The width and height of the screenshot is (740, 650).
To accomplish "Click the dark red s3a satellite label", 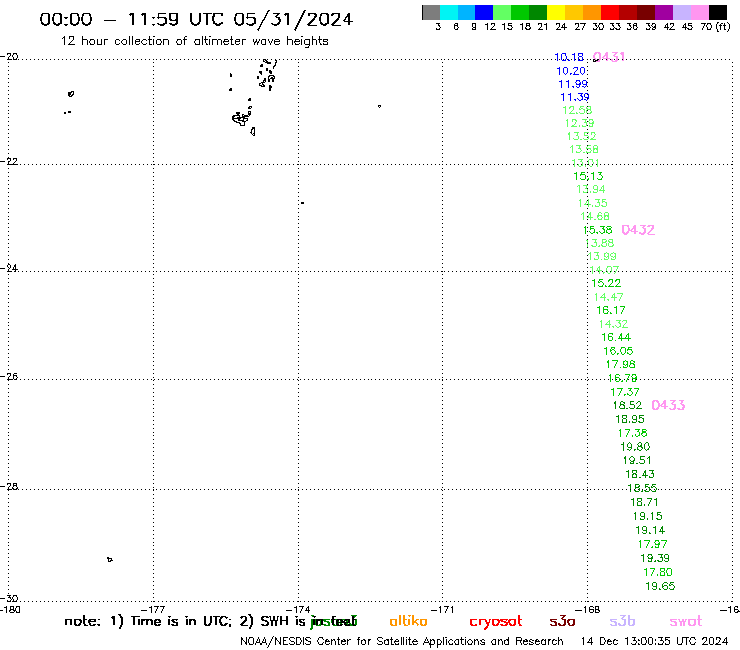I will [x=562, y=621].
